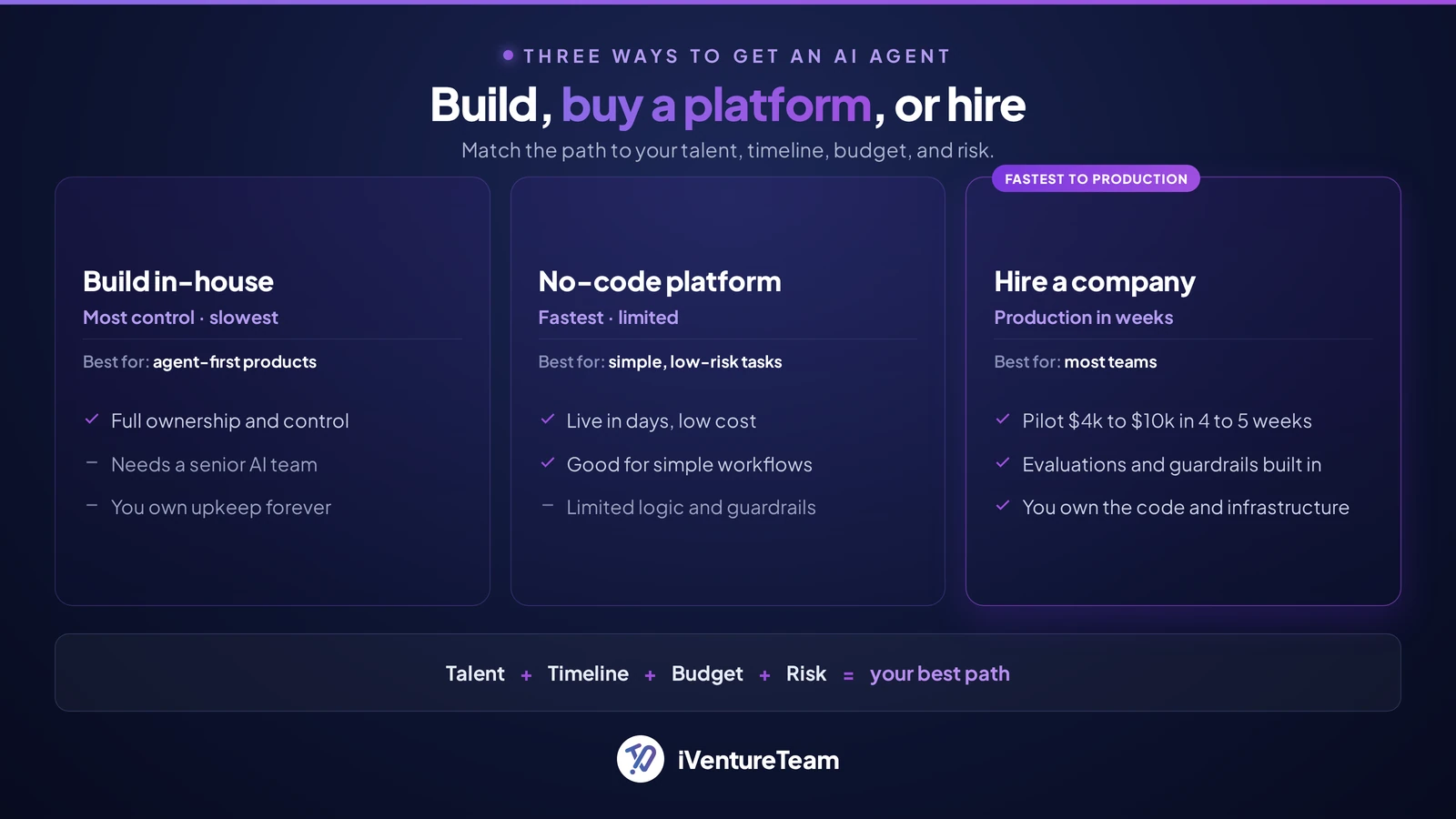Click the equals sign before your best path
The height and width of the screenshot is (819, 1456).
848,675
